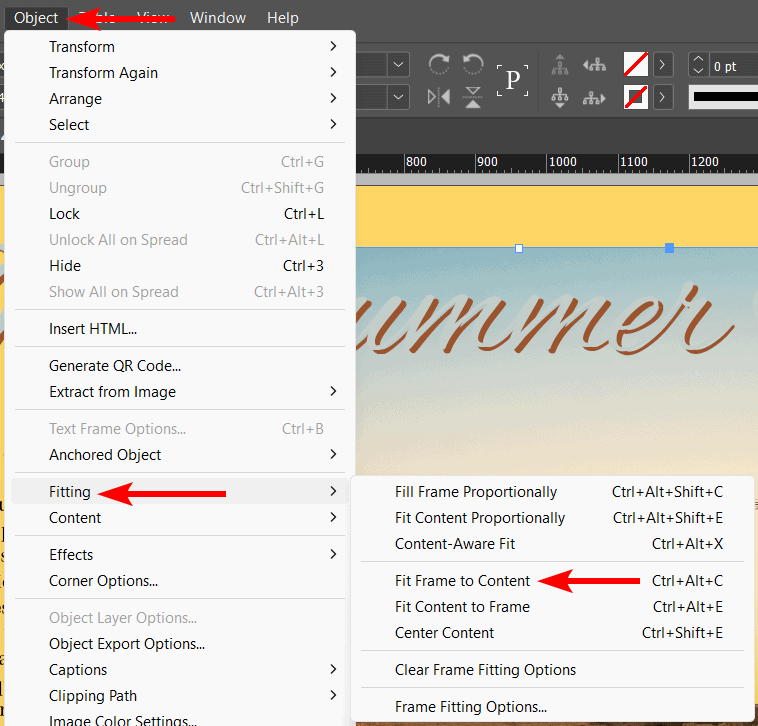Screen dimensions: 758x726
Task: Open the Effects submenu
Action: [x=71, y=555]
